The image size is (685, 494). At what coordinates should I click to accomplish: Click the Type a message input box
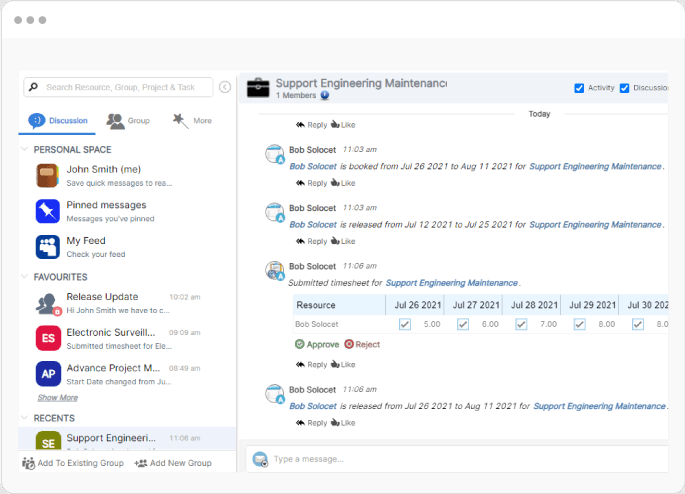pos(457,459)
